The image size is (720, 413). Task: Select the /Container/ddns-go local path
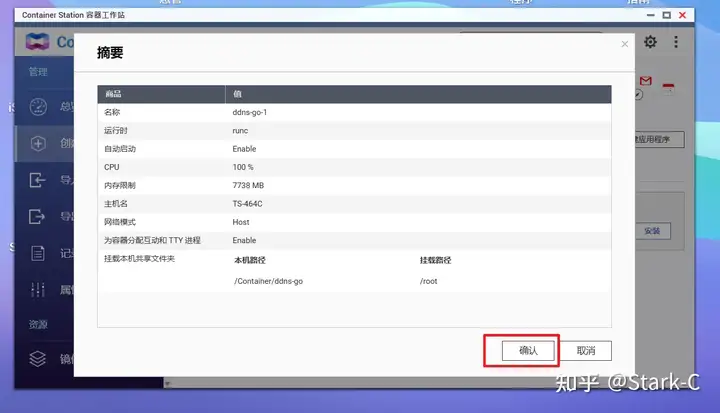(269, 281)
